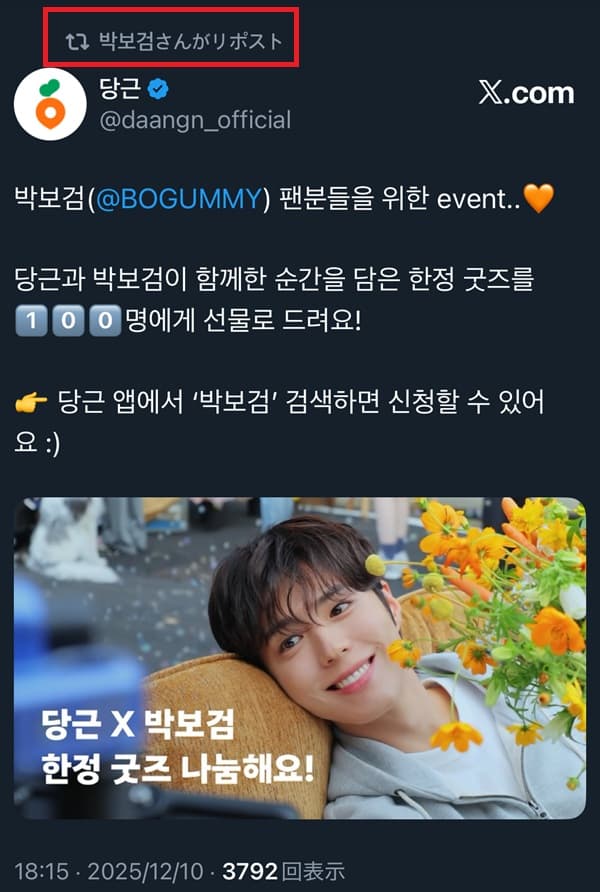Click the 당근 display name
Image resolution: width=600 pixels, height=892 pixels.
pos(120,89)
